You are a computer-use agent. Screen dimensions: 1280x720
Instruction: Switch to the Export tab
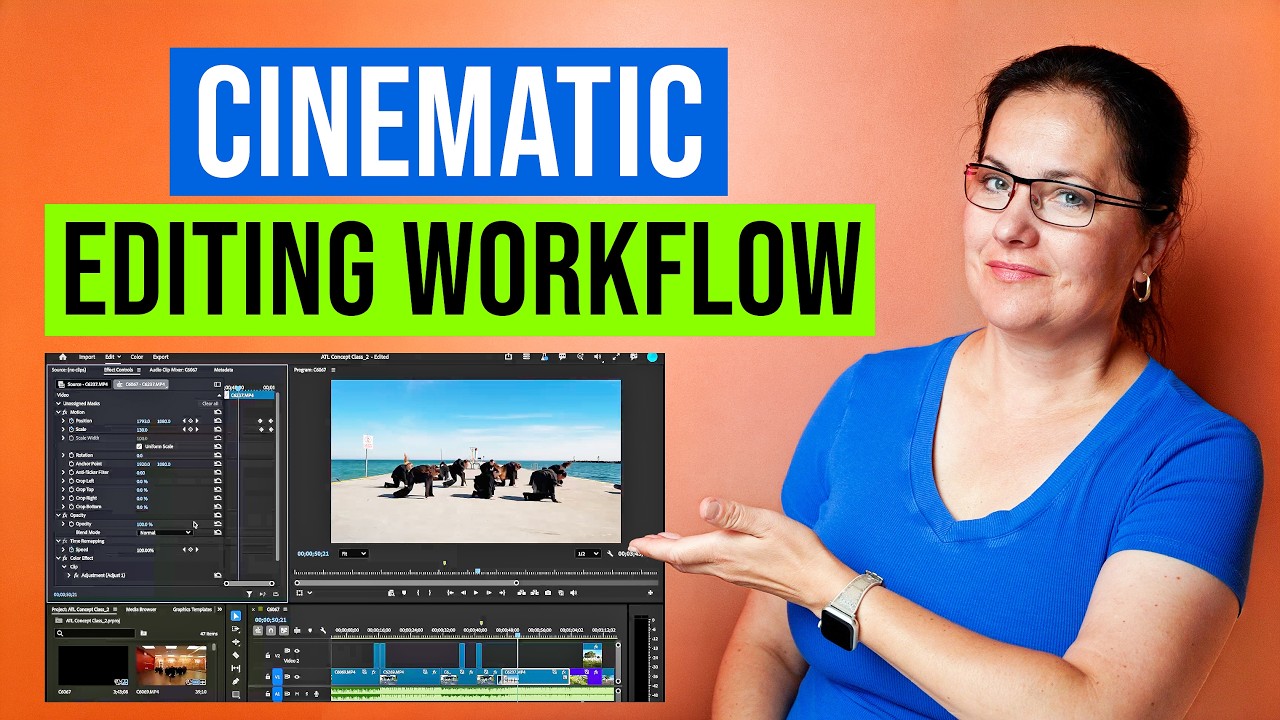[161, 357]
